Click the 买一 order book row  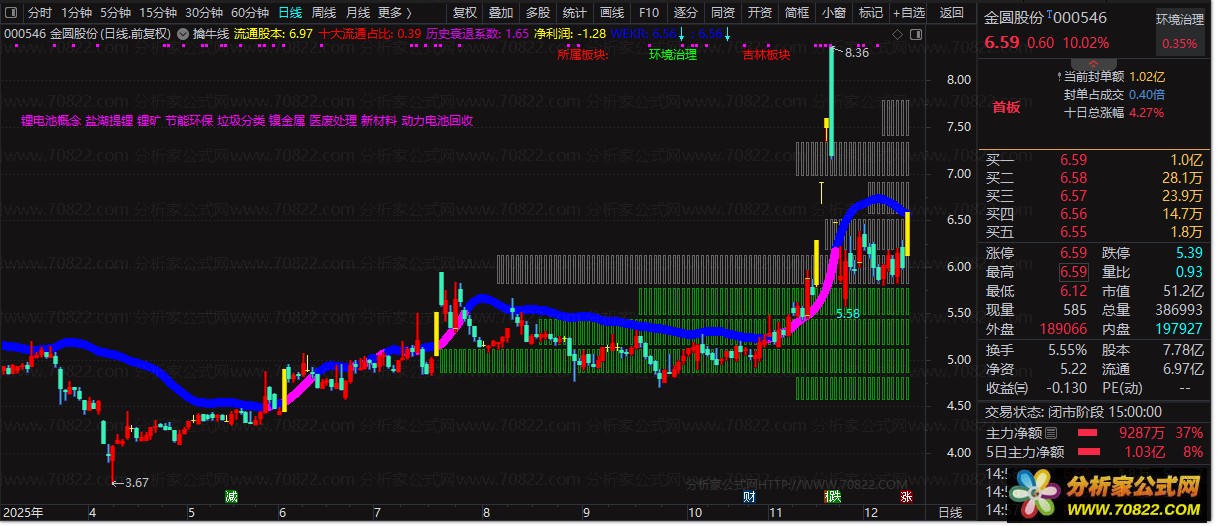[x=1095, y=159]
